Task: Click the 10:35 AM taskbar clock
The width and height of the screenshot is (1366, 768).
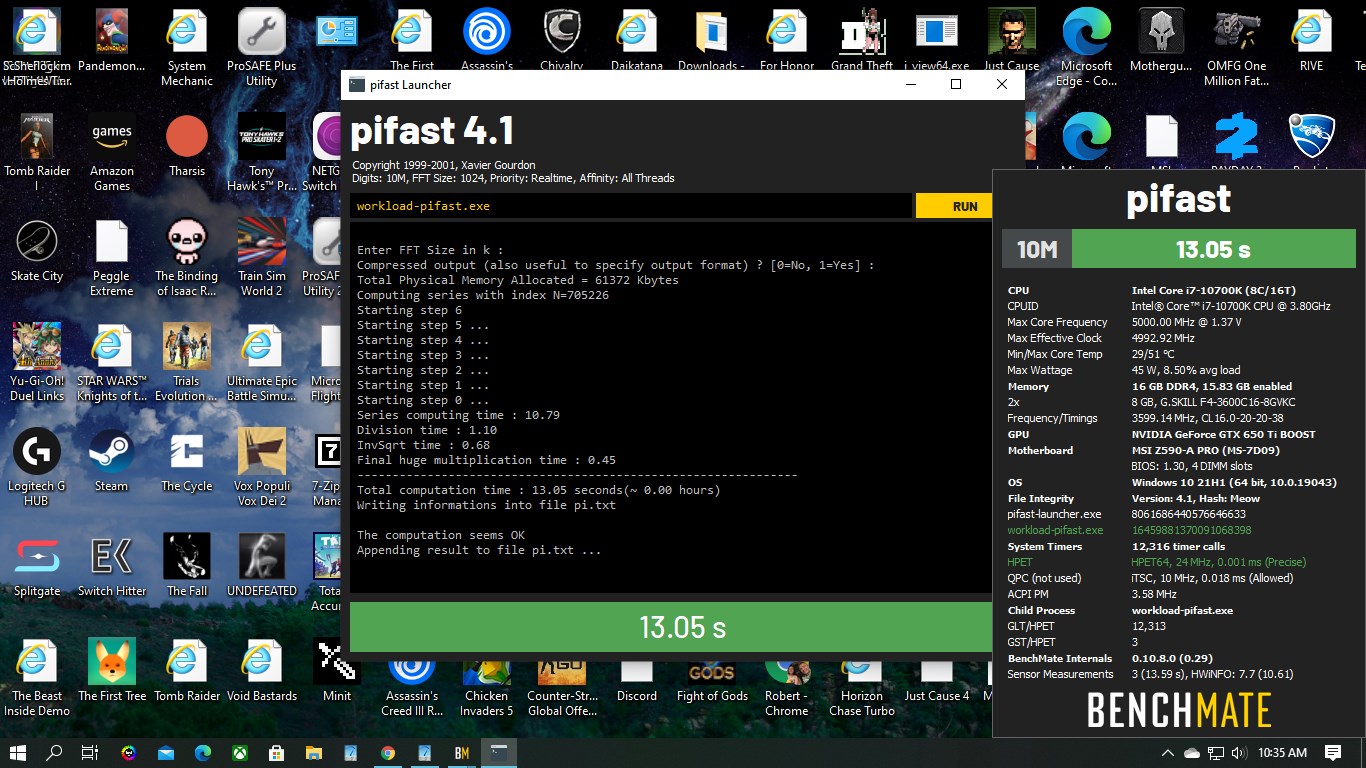Action: [x=1283, y=752]
